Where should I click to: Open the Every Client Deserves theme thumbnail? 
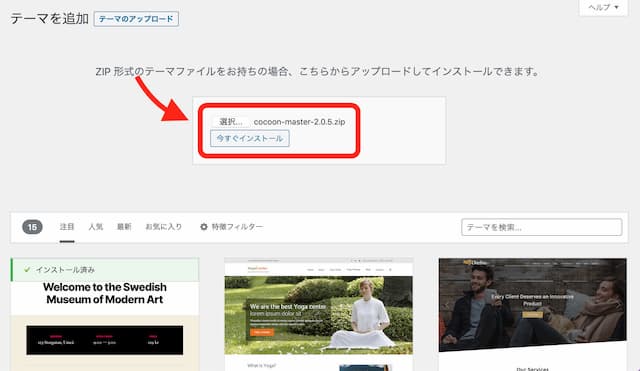[x=533, y=314]
